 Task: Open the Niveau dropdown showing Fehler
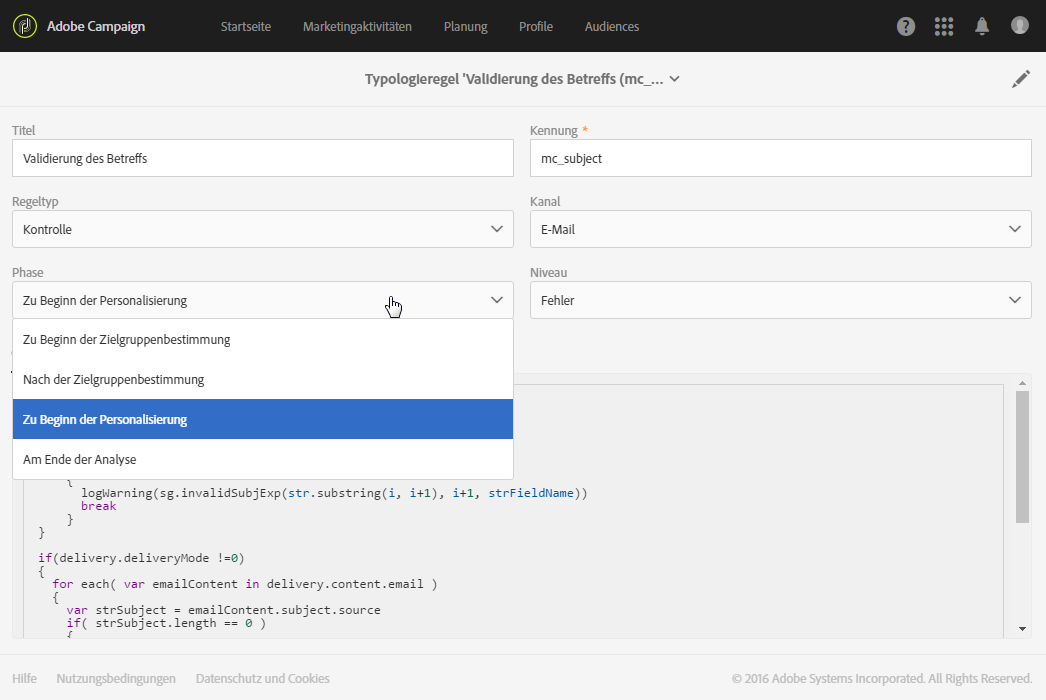click(x=780, y=300)
